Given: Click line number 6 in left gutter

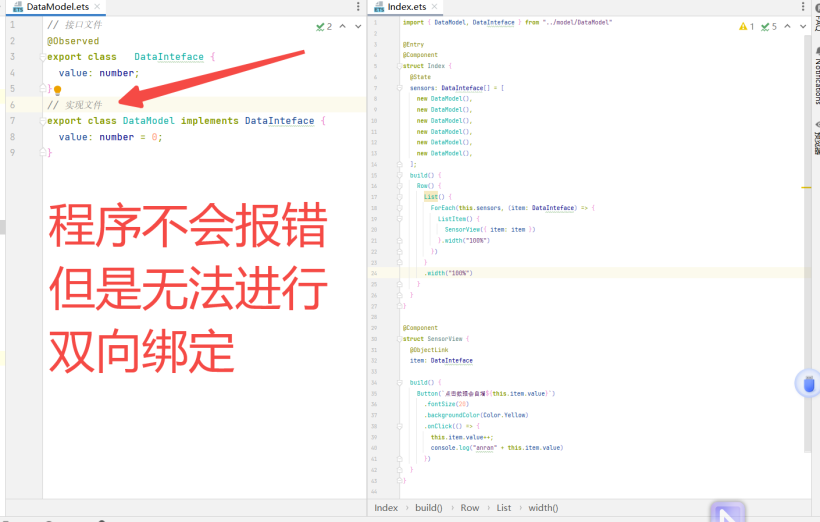Looking at the screenshot, I should [13, 105].
